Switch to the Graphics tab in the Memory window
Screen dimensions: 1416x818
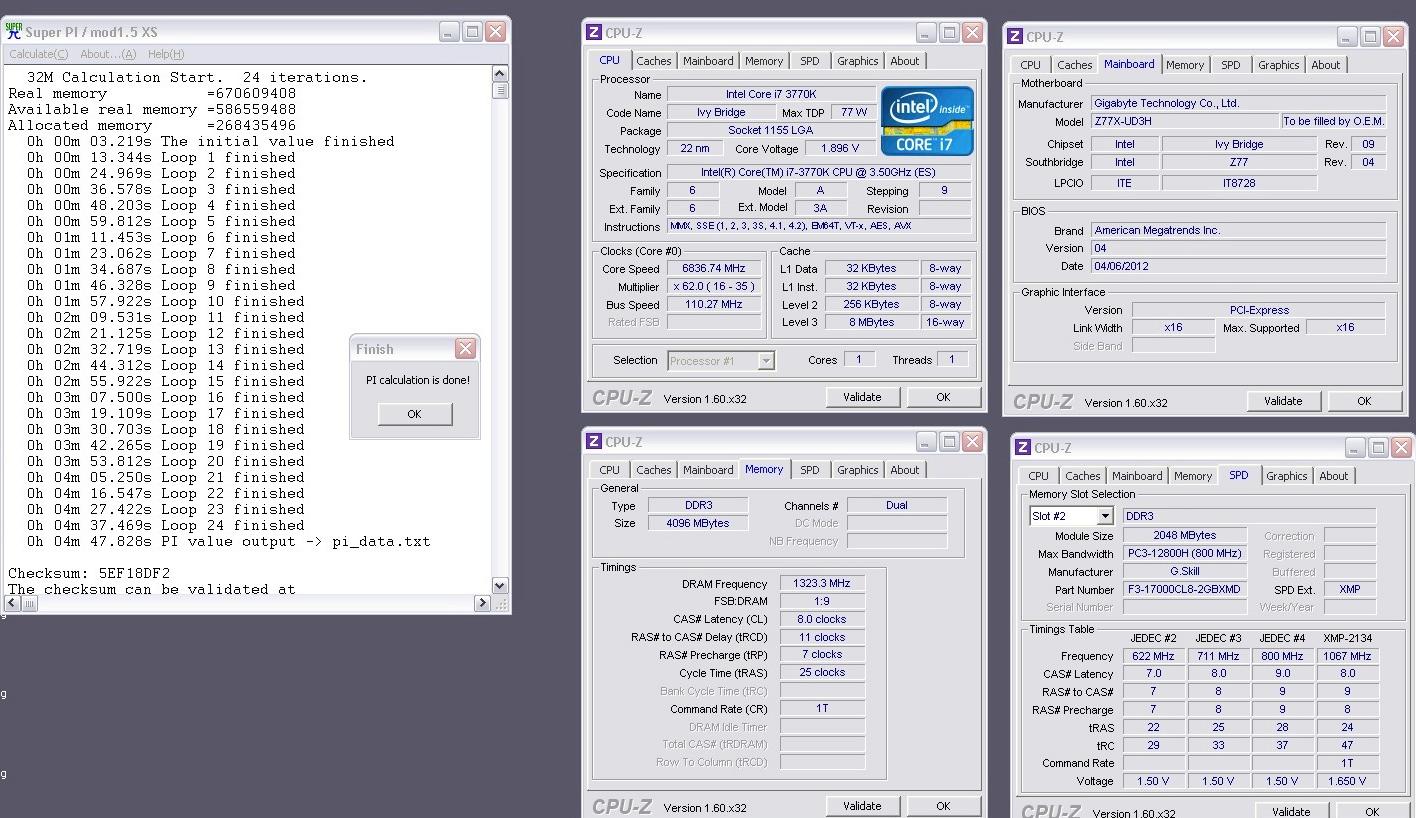[x=858, y=470]
